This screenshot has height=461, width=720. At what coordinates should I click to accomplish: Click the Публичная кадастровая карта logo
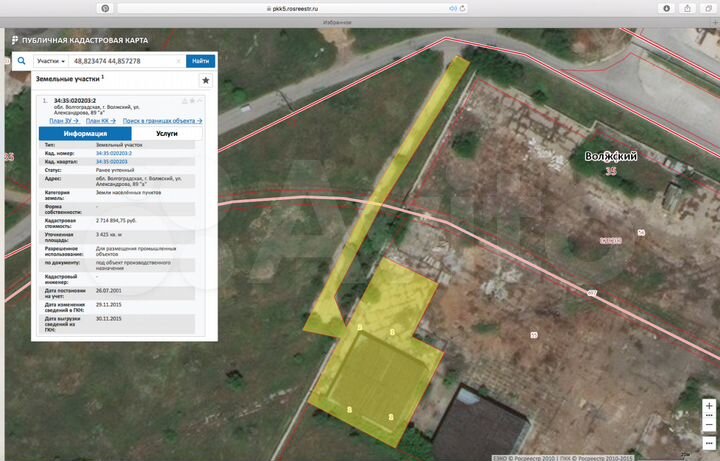click(78, 41)
